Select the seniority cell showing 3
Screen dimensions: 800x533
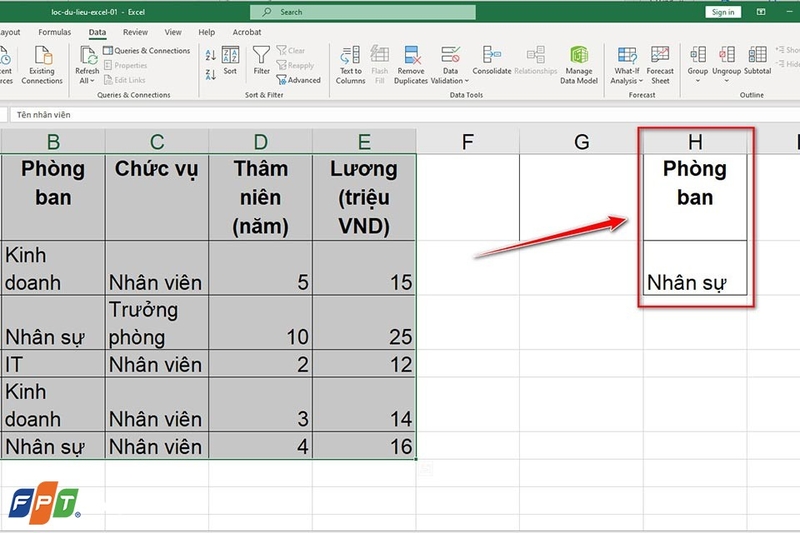point(260,405)
